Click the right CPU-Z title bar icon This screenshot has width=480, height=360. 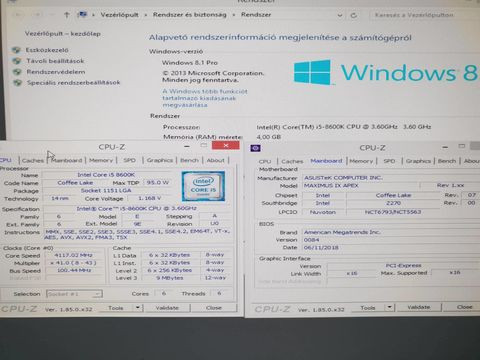click(255, 148)
